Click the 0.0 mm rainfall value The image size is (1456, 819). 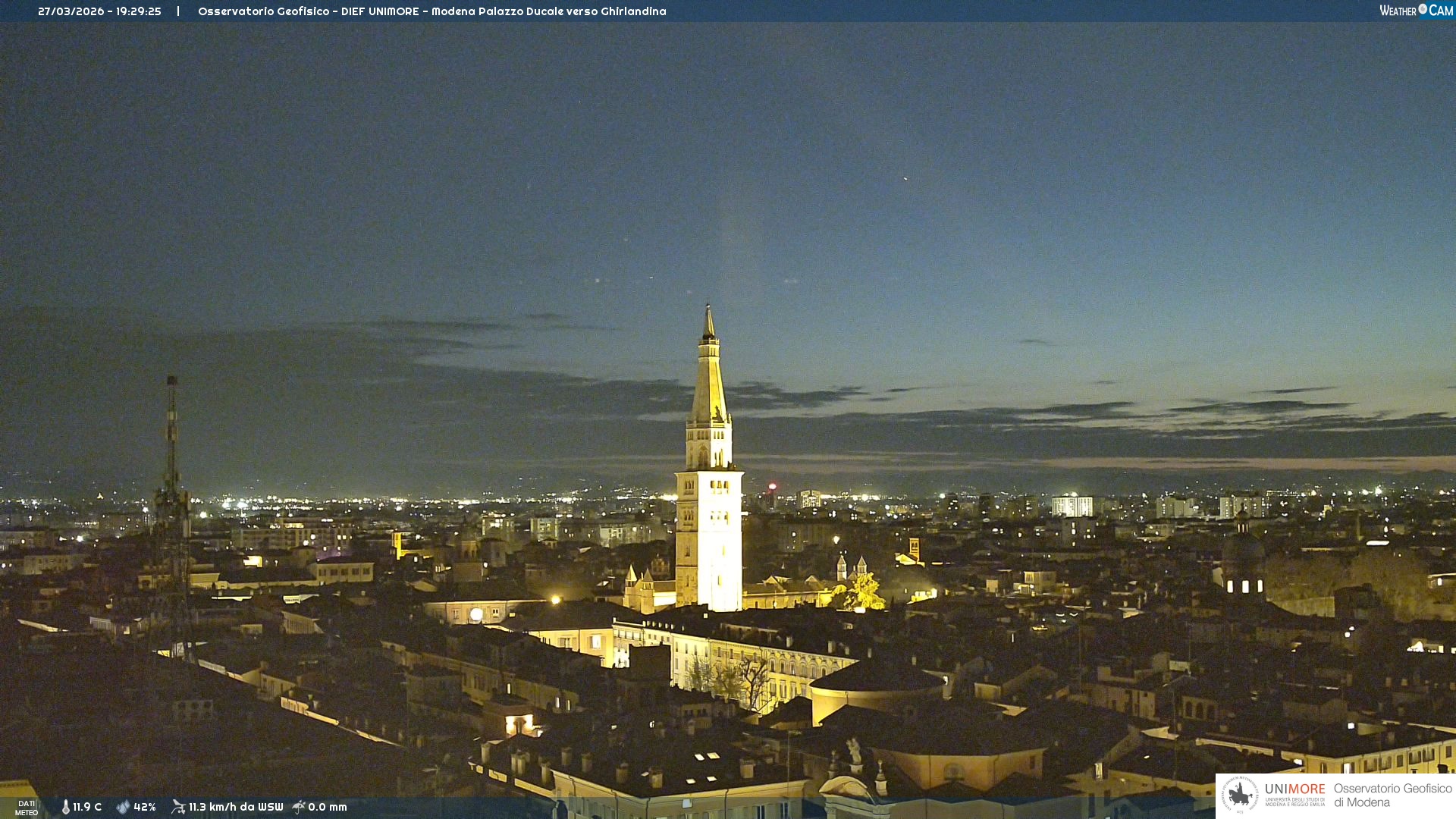pos(328,807)
